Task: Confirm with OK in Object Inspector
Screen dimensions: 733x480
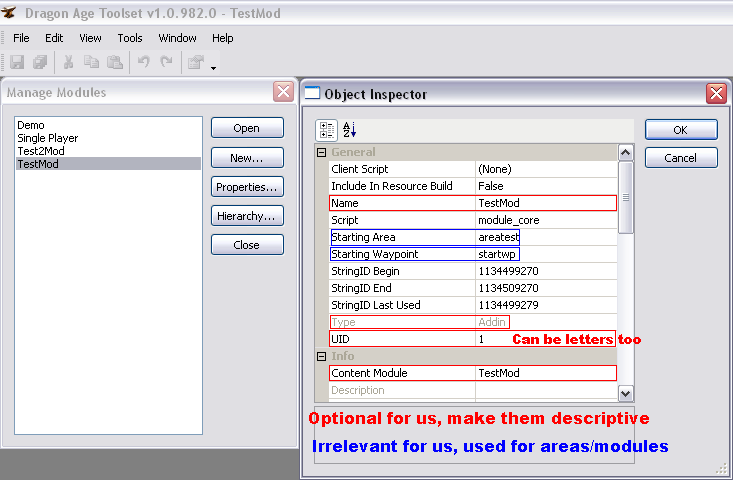Action: click(681, 130)
